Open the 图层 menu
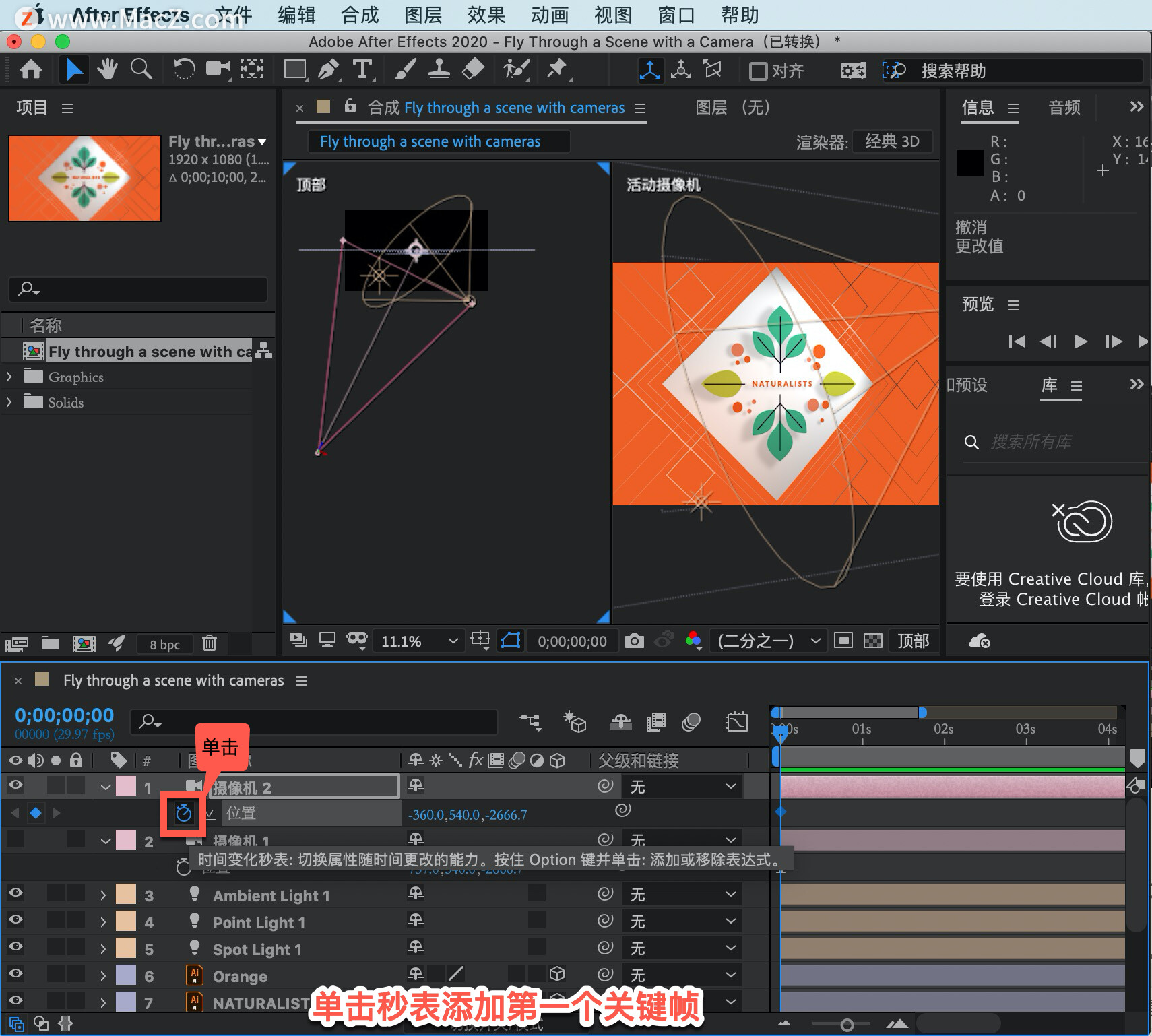The width and height of the screenshot is (1152, 1036). (423, 15)
